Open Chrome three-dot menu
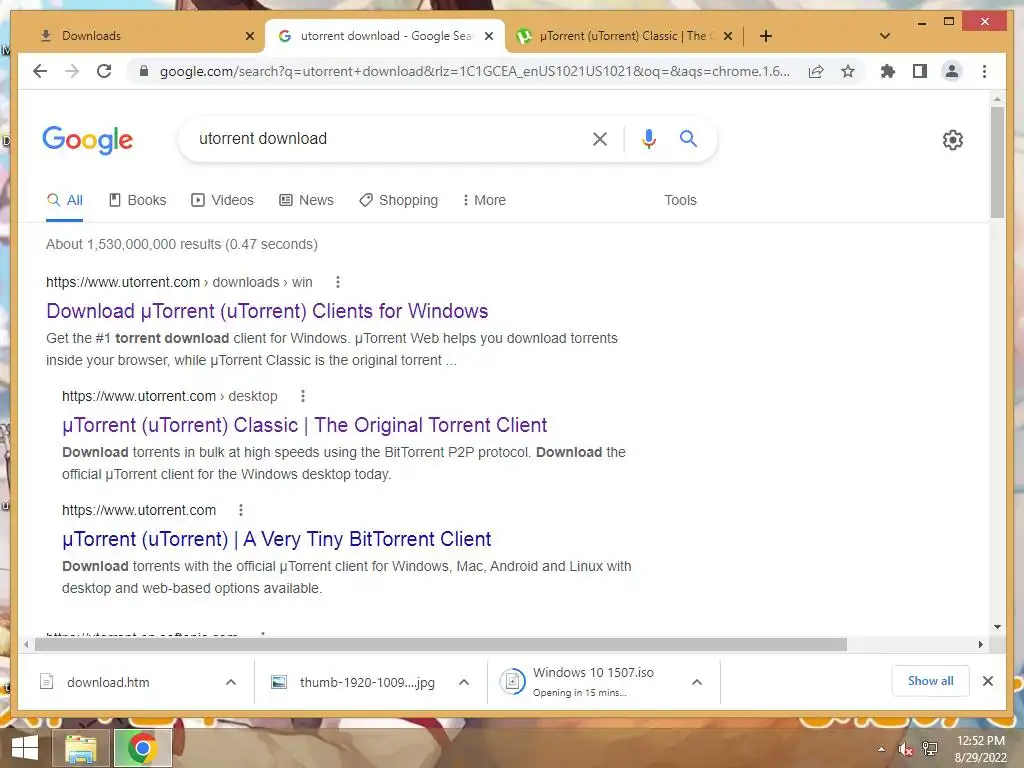The width and height of the screenshot is (1024, 768). [984, 71]
